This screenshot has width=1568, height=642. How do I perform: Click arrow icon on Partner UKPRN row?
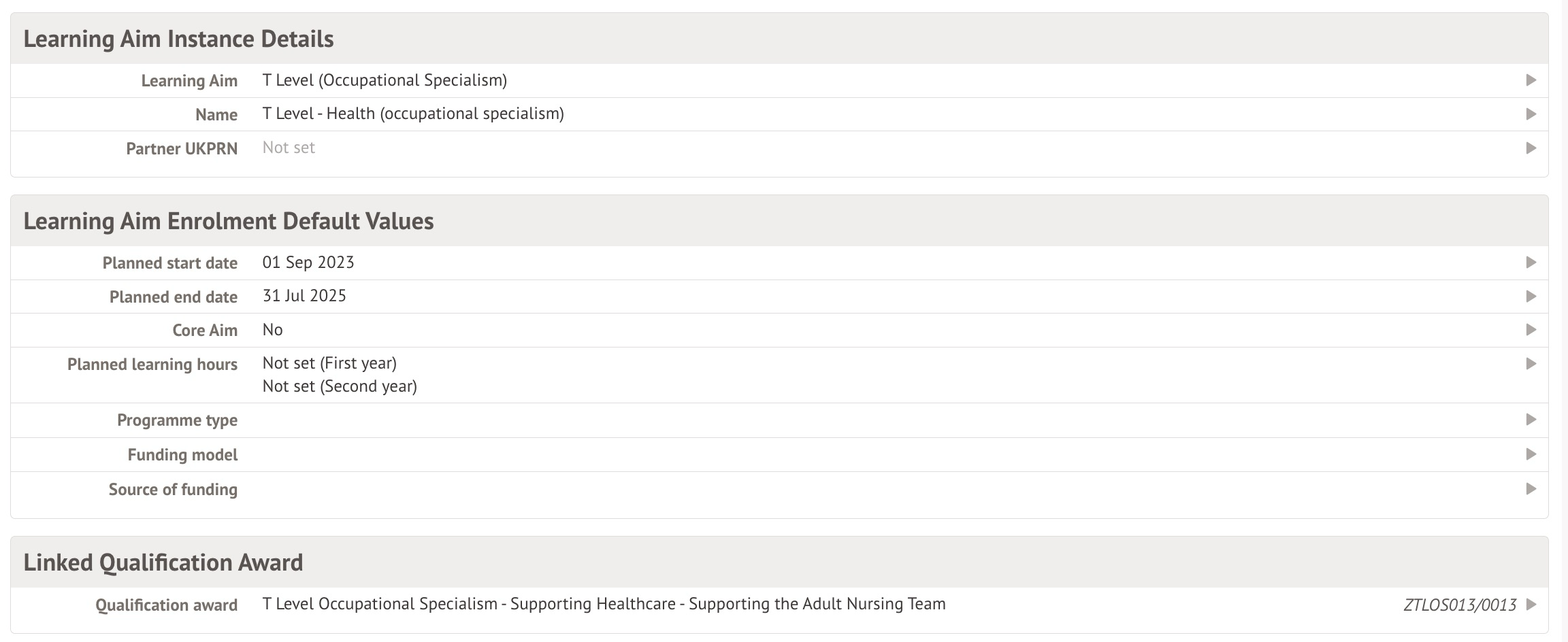(x=1531, y=148)
